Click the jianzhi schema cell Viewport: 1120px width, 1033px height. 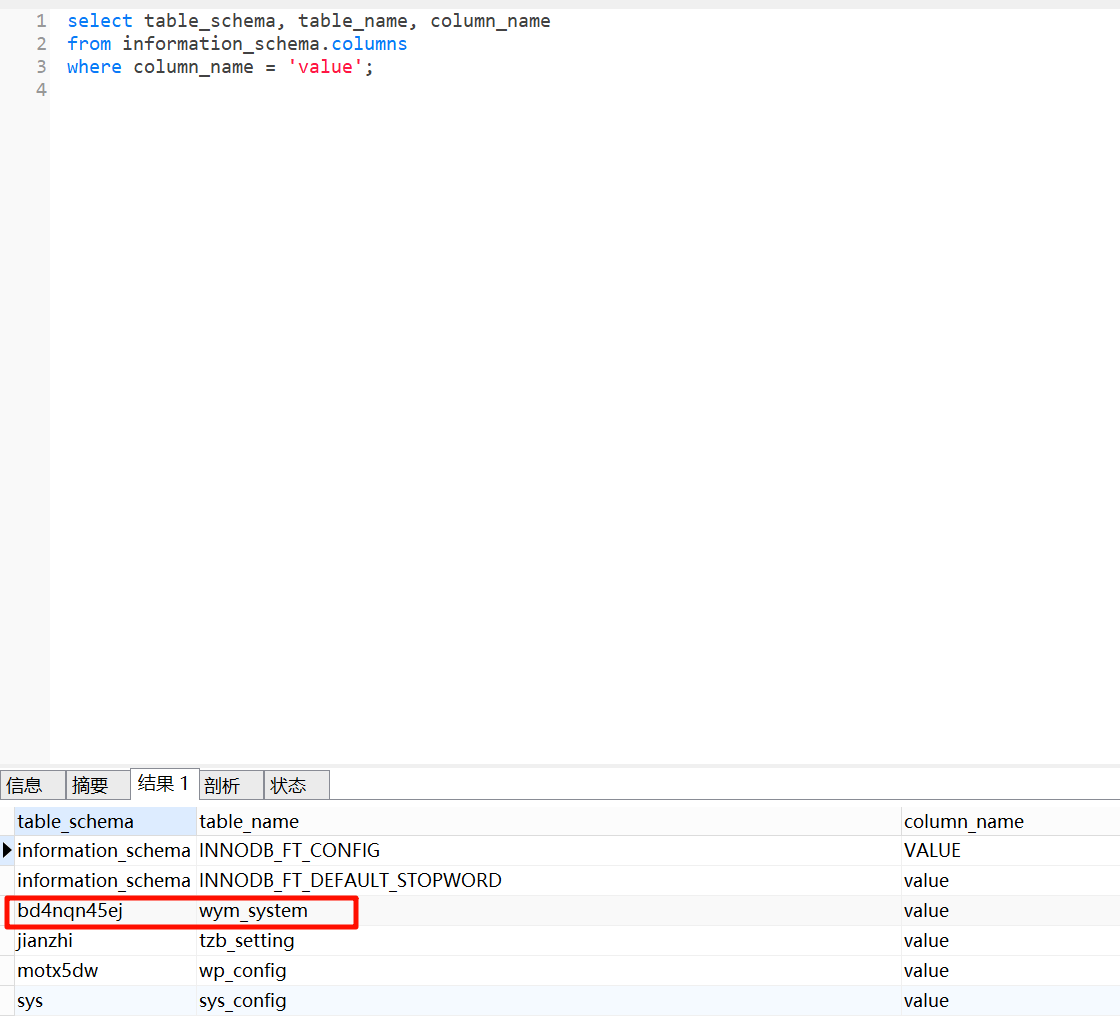(x=45, y=941)
